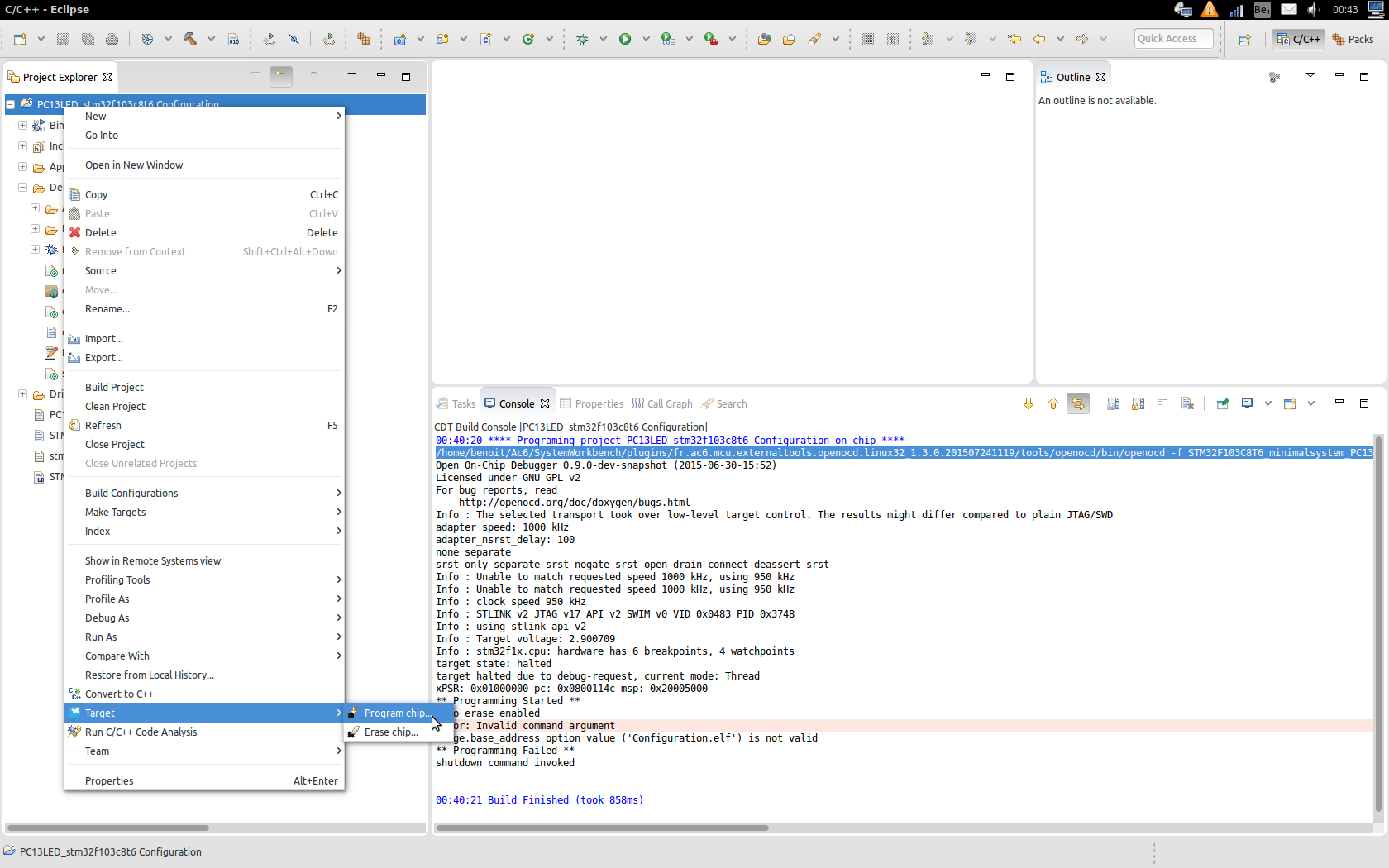Click the Program chip submenu icon
1389x868 pixels.
tap(354, 713)
